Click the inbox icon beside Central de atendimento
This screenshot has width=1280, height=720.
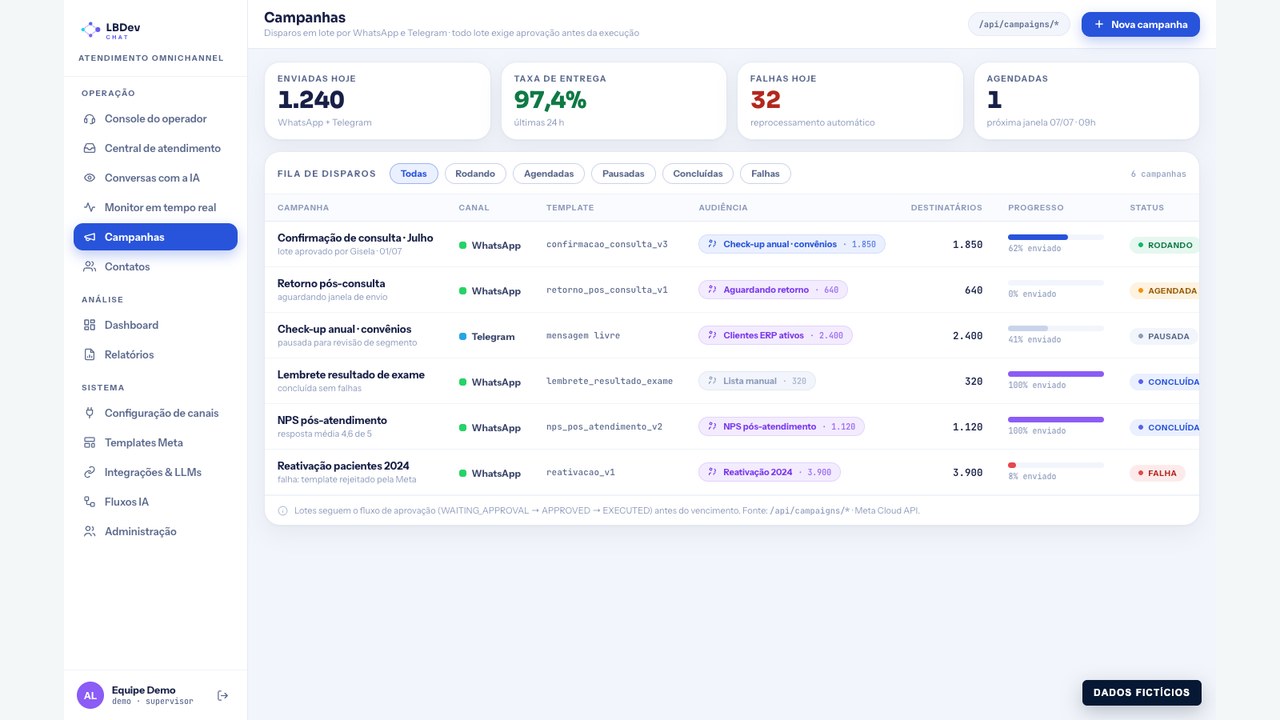coord(90,148)
